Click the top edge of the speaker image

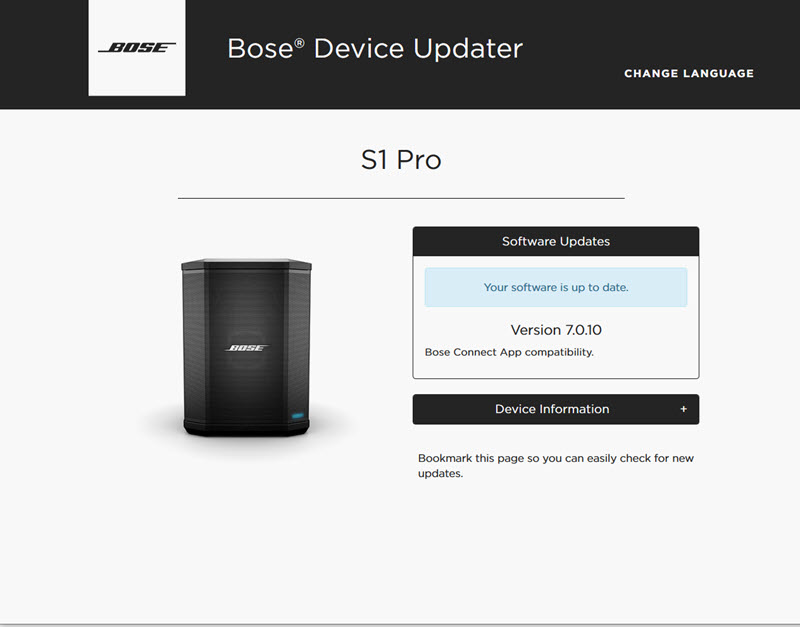[x=246, y=262]
